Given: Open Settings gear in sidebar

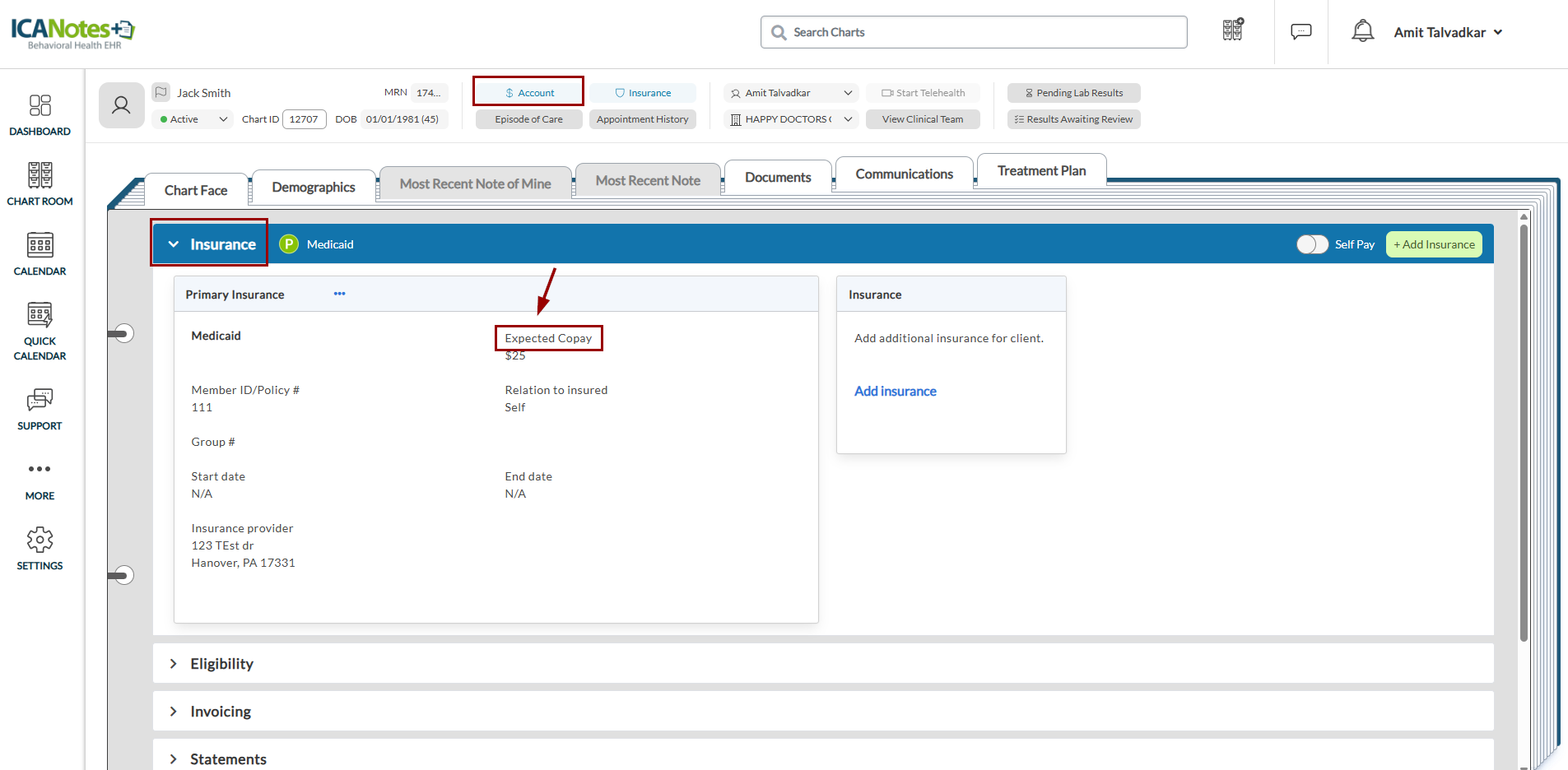Looking at the screenshot, I should (40, 549).
